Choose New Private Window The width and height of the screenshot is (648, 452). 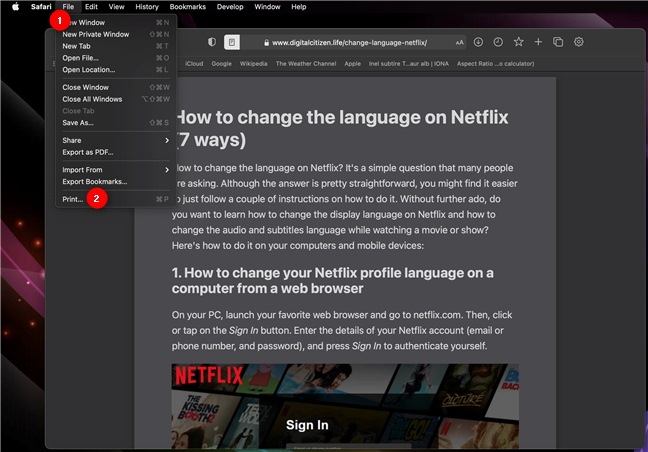pos(116,34)
